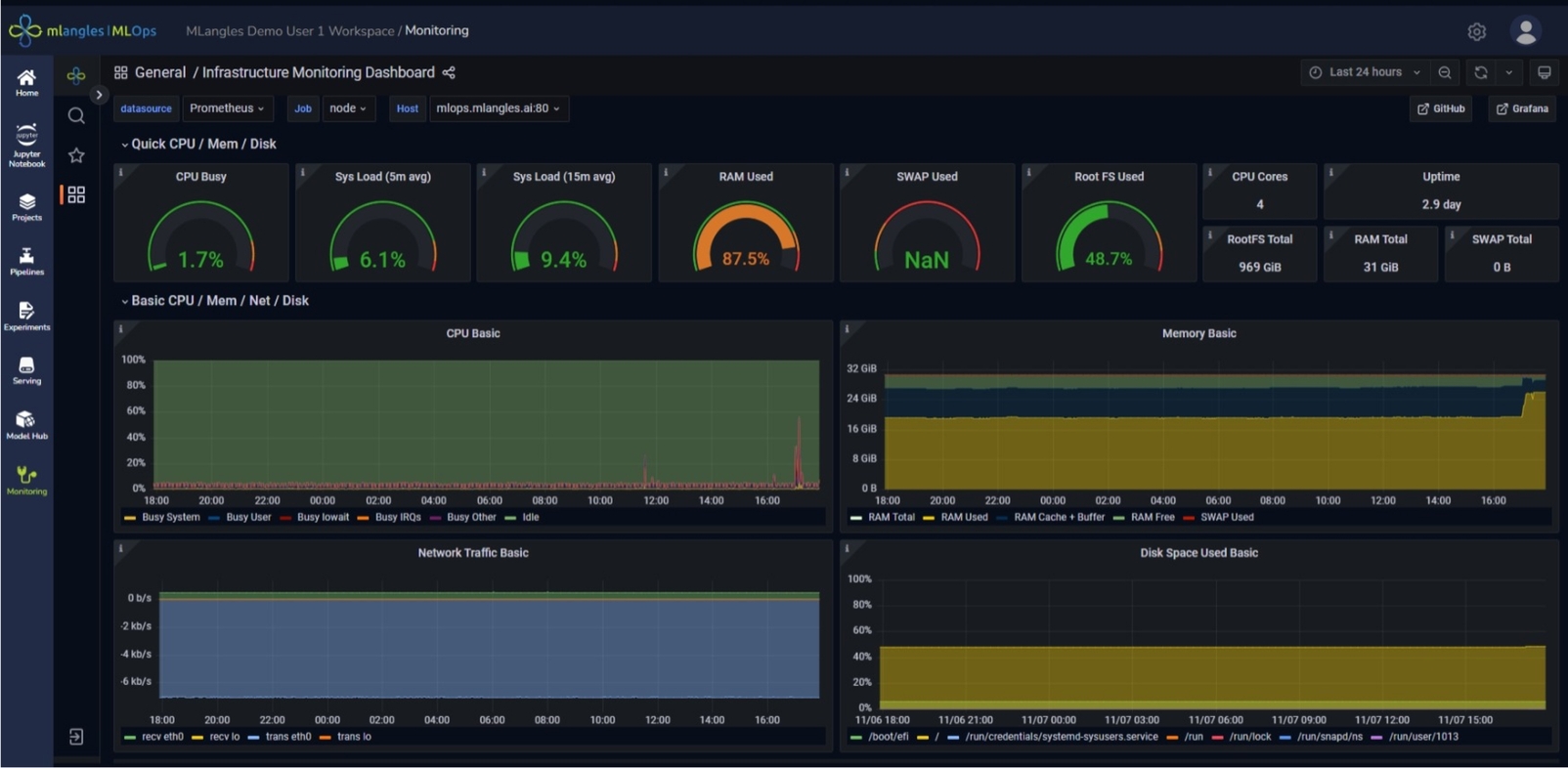
Task: Share the dashboard using the share icon
Action: tap(449, 73)
